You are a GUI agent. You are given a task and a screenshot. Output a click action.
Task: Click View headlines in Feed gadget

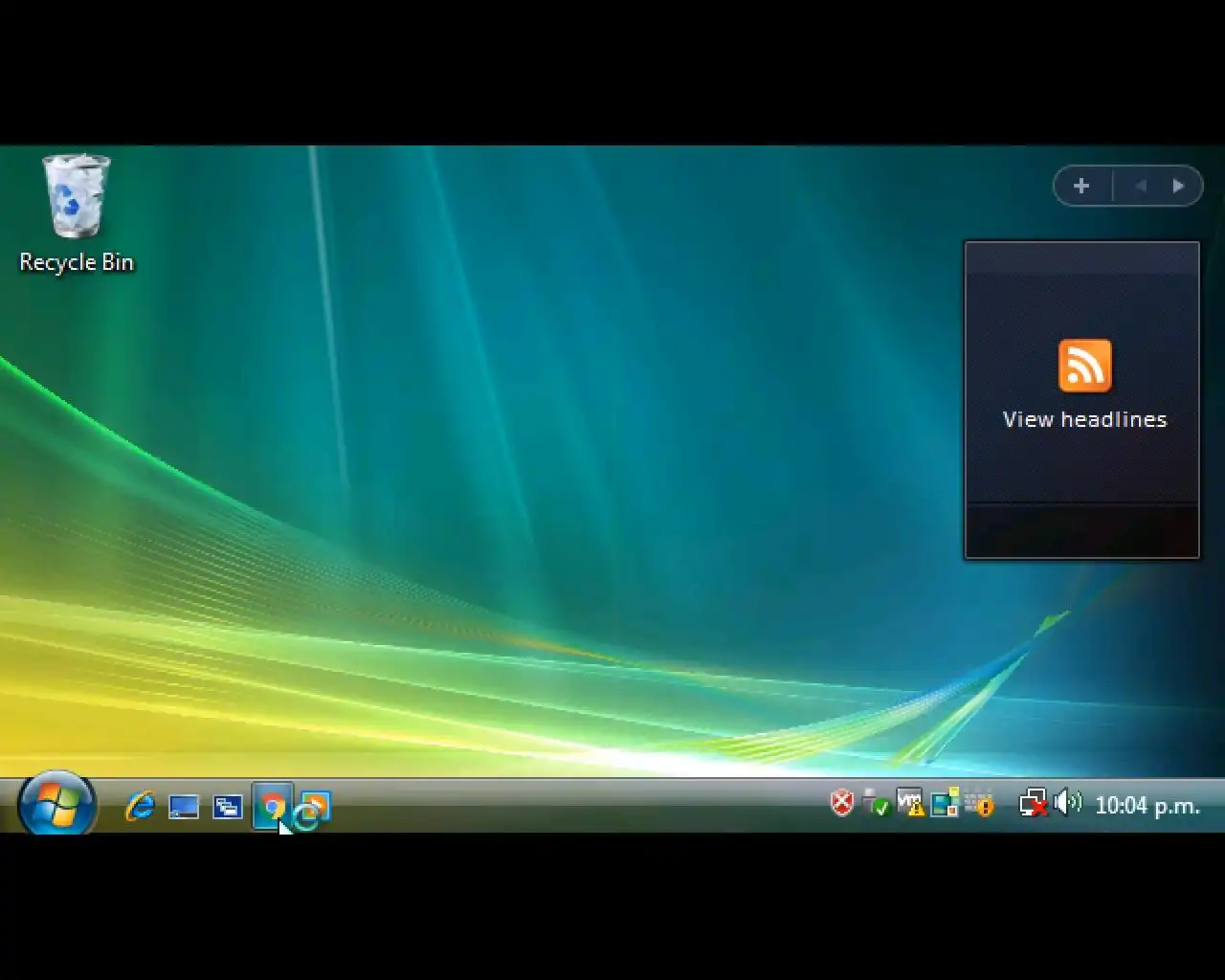tap(1084, 419)
